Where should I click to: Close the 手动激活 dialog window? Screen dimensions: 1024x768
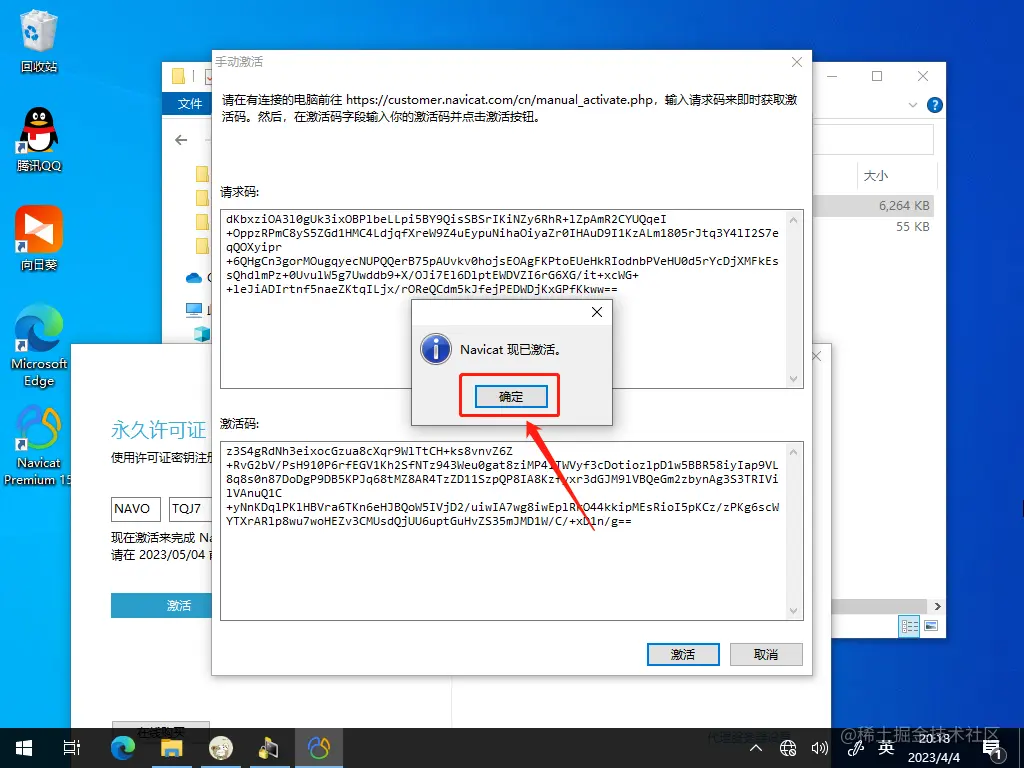pos(797,62)
